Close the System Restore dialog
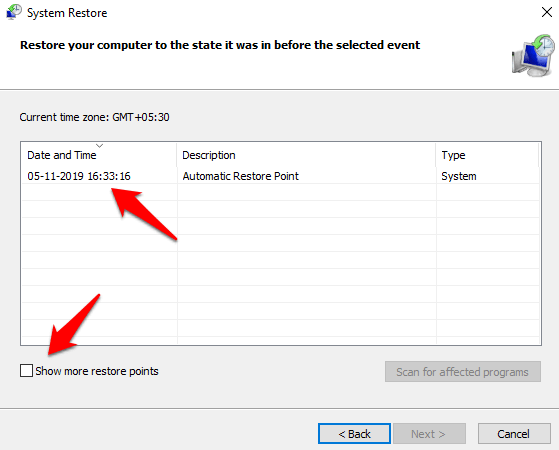This screenshot has height=450, width=559. [547, 12]
